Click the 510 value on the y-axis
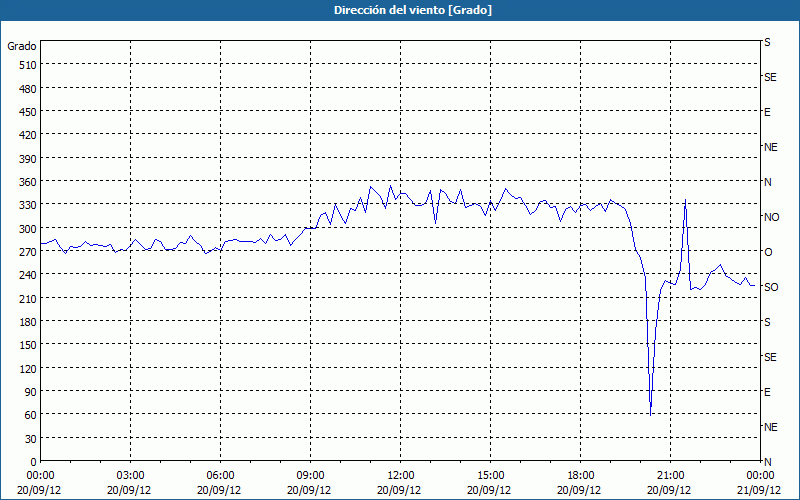This screenshot has width=800, height=500. [x=28, y=65]
